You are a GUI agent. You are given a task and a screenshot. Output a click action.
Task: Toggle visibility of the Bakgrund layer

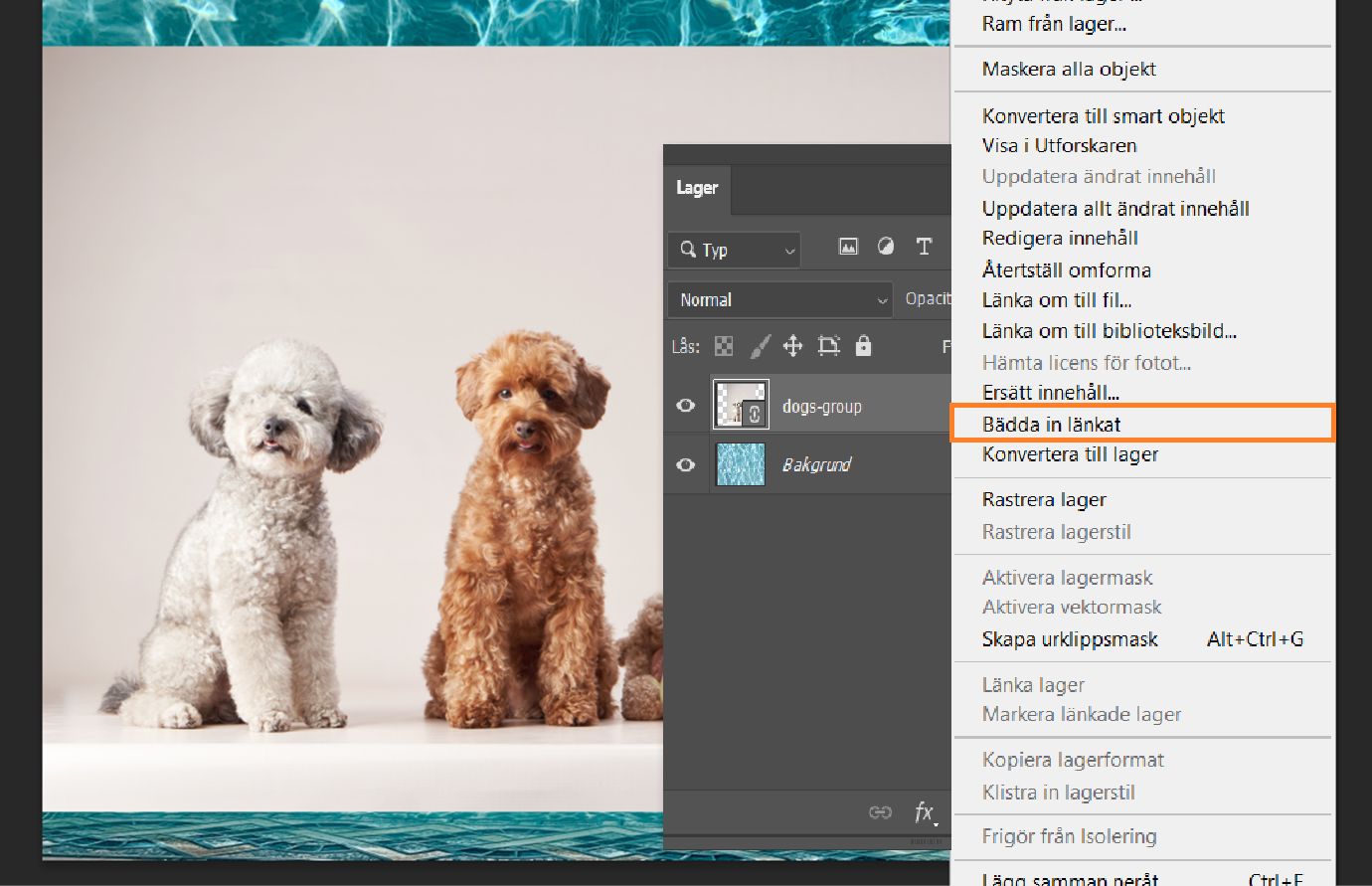click(x=685, y=464)
